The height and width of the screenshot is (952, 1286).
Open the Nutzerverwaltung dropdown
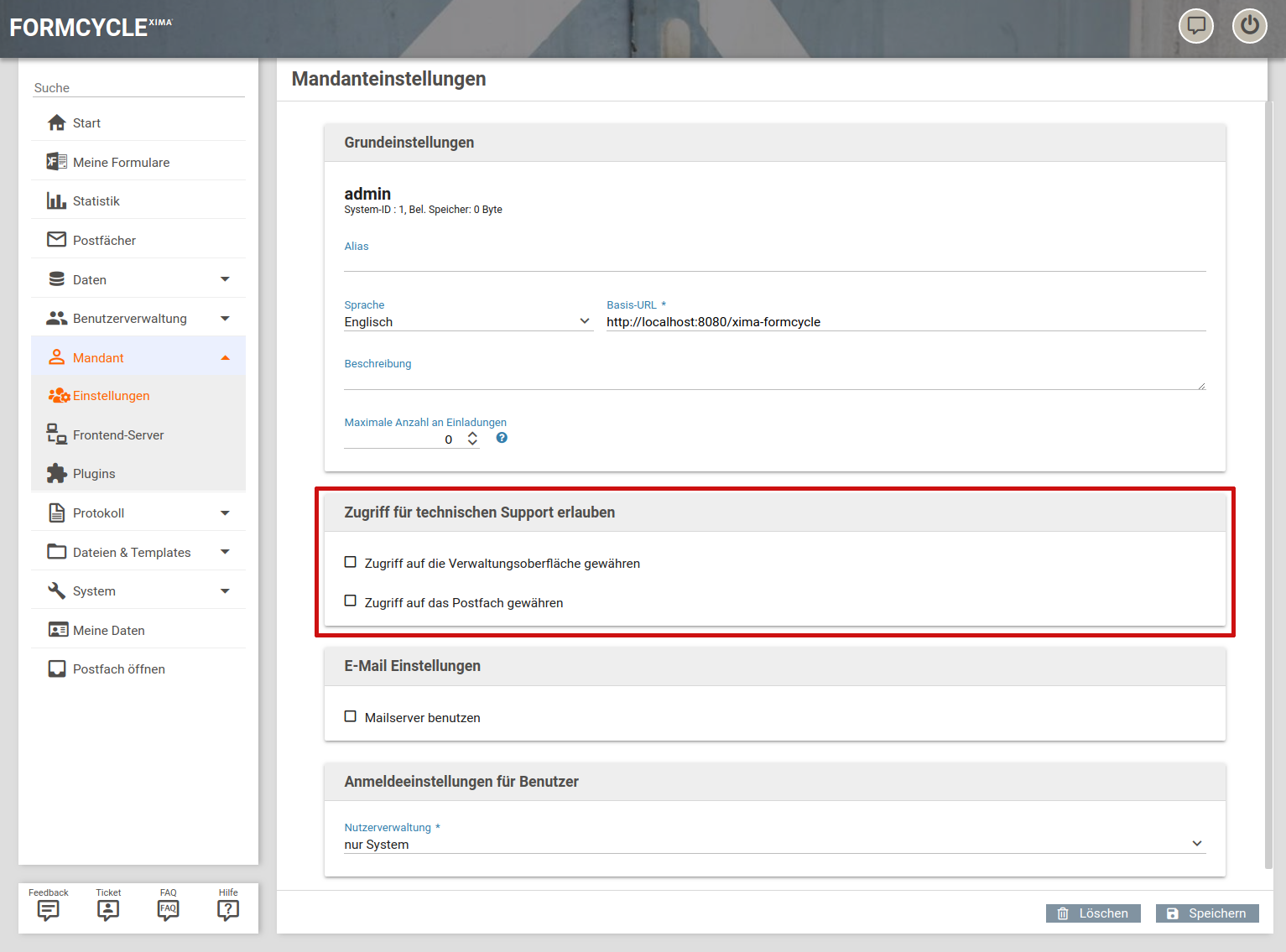773,844
